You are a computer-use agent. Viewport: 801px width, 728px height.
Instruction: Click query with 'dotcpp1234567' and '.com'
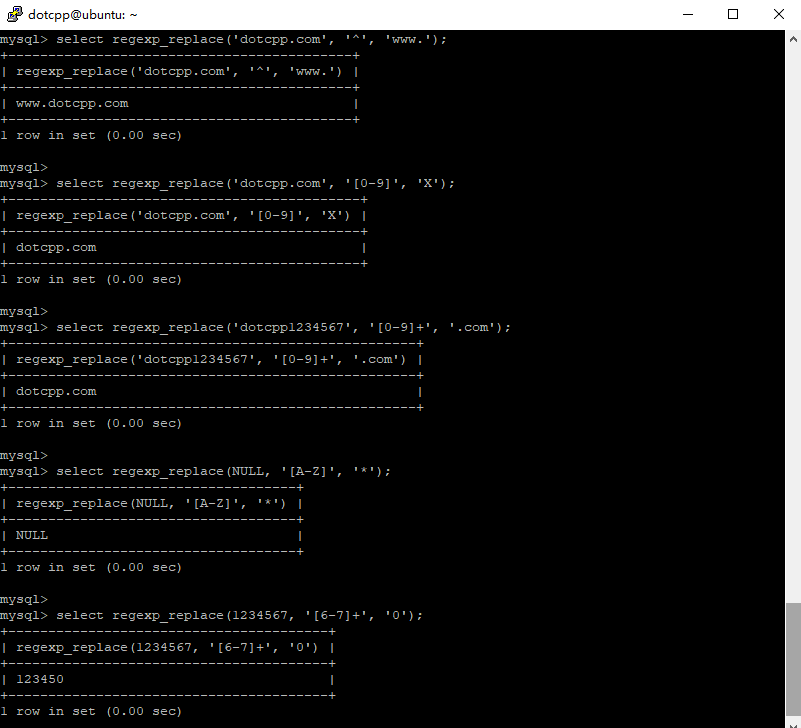click(x=284, y=328)
